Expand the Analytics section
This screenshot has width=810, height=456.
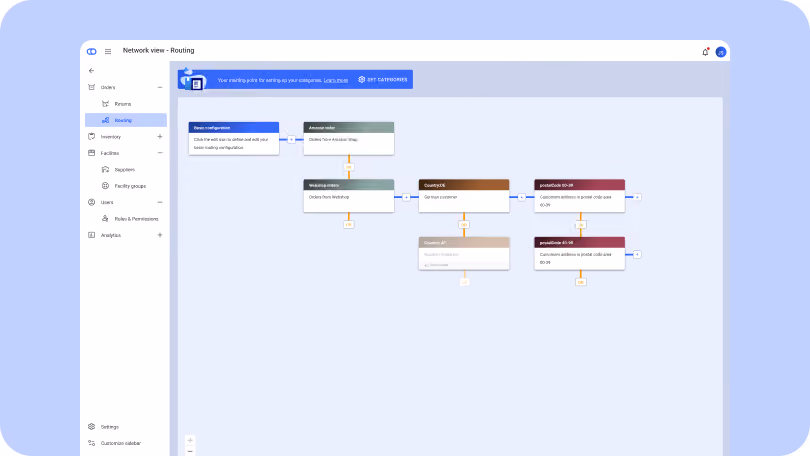160,235
